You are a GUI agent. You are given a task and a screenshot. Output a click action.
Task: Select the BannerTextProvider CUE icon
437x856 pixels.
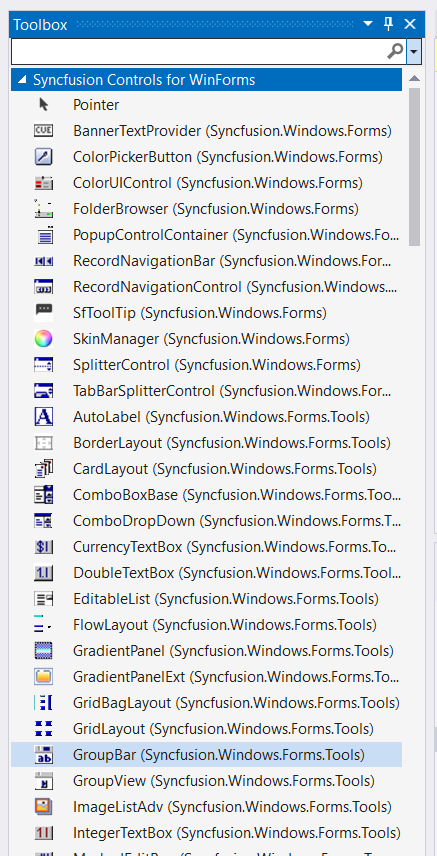pyautogui.click(x=43, y=130)
